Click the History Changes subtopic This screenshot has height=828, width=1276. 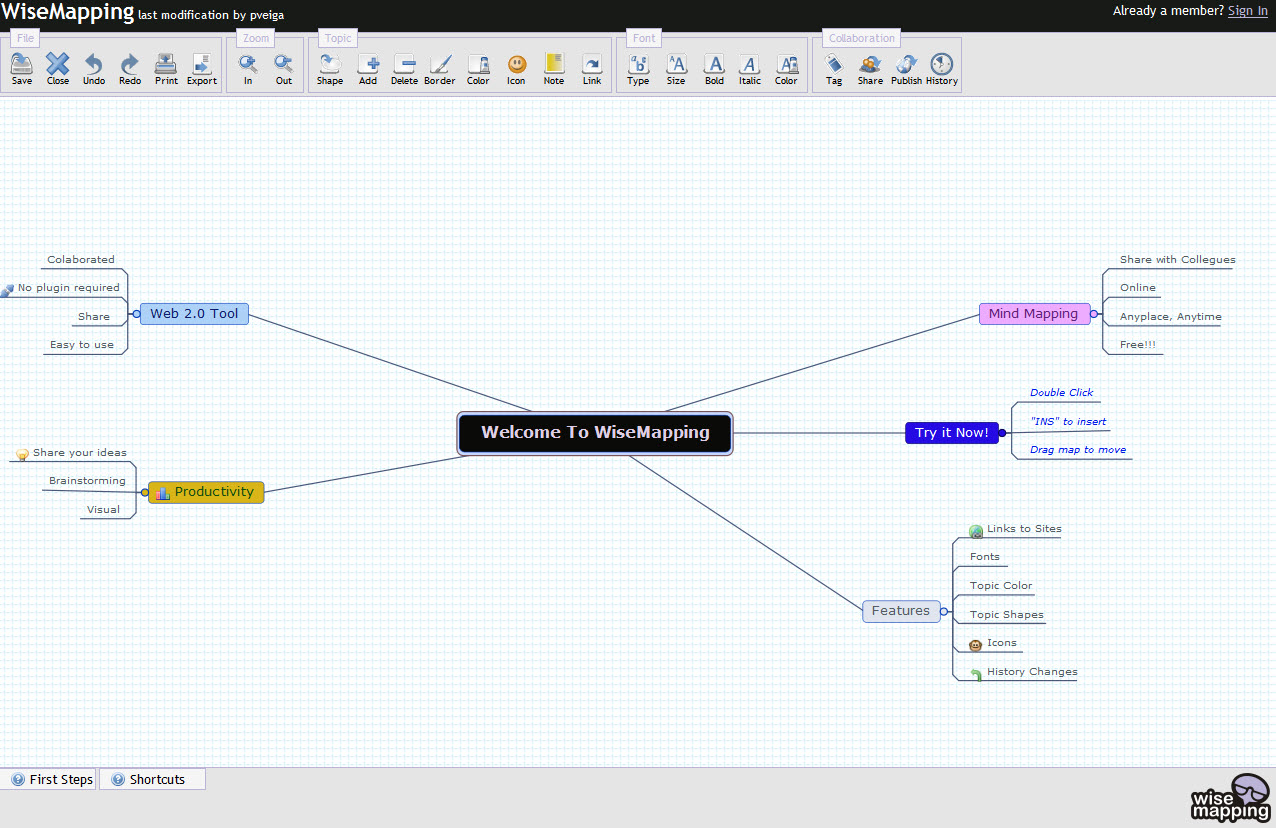(1032, 671)
